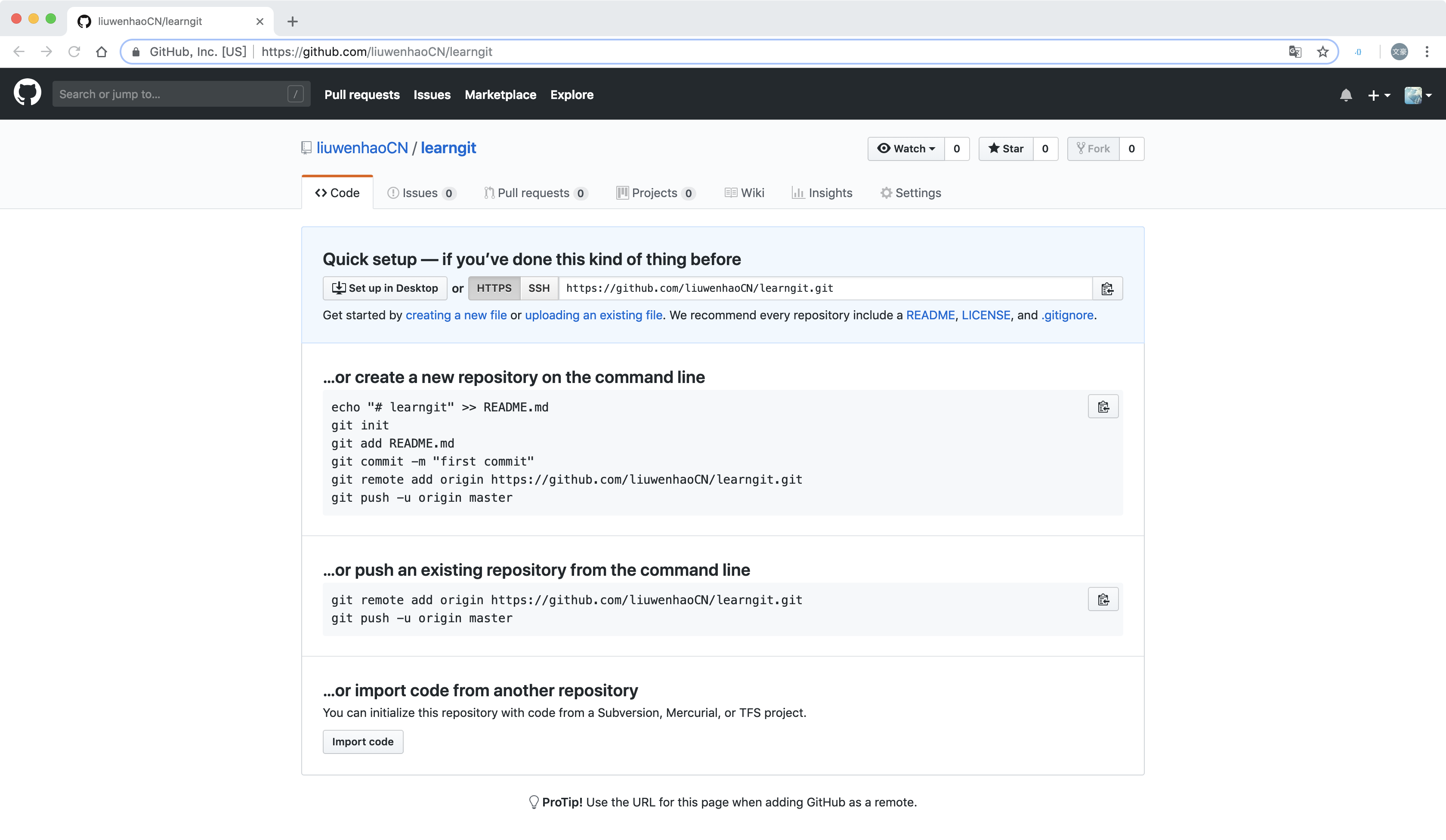
Task: Click the learngit repository name link
Action: (448, 148)
